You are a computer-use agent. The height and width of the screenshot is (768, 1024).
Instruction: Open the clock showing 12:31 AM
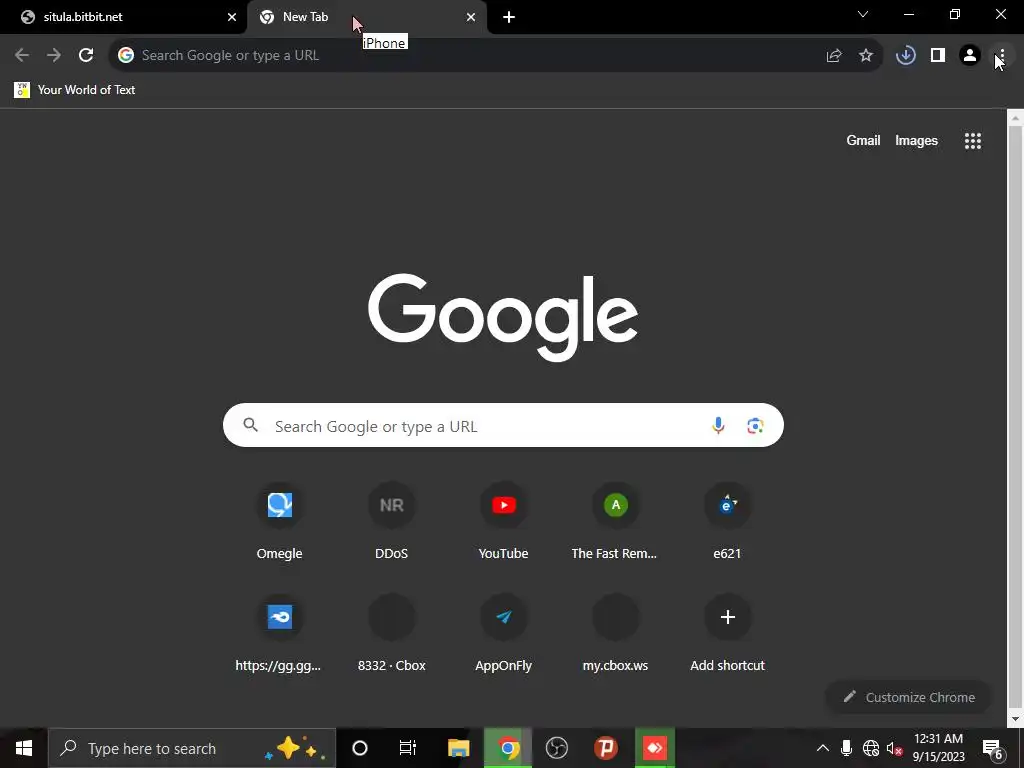(x=938, y=748)
